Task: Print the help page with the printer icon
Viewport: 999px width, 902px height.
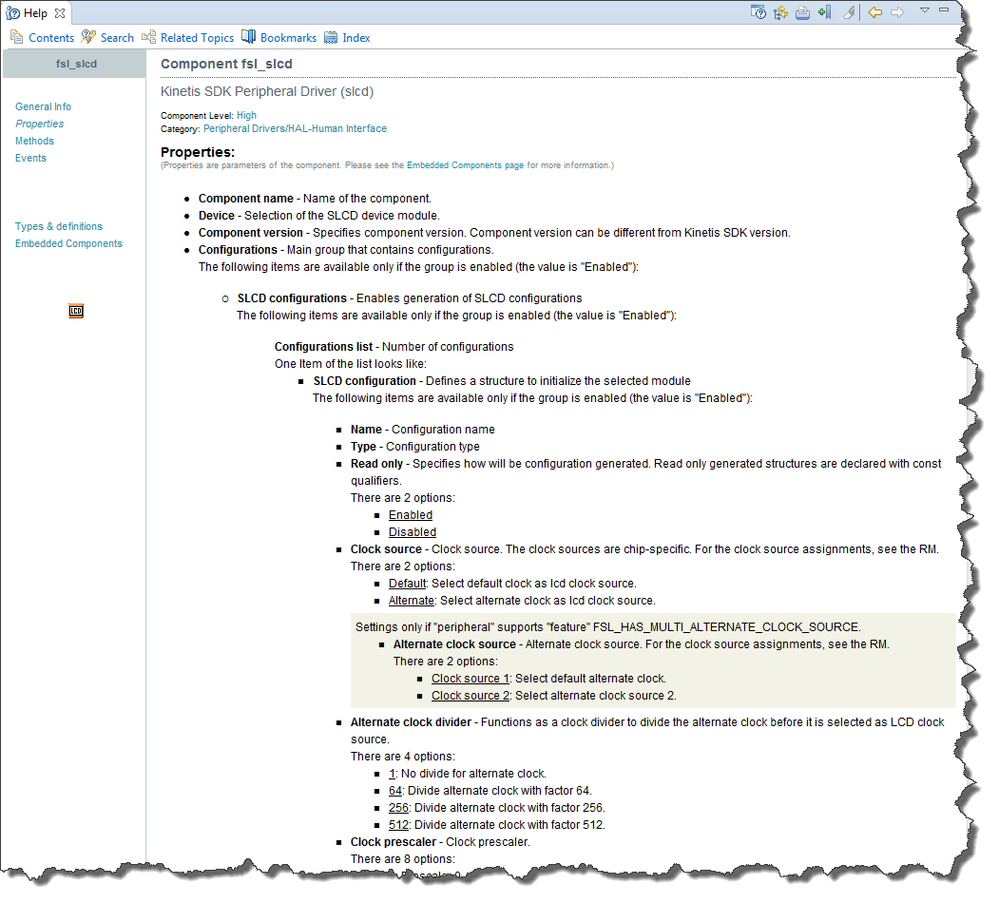Action: coord(803,12)
